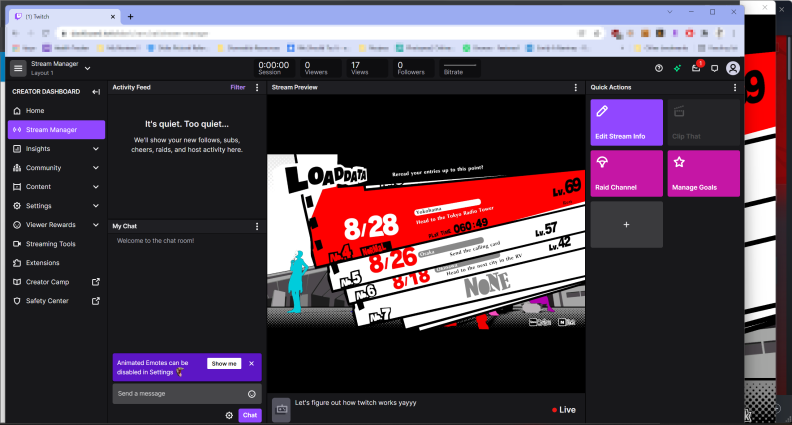Click the Views count stat
Image resolution: width=792 pixels, height=425 pixels.
tap(366, 68)
